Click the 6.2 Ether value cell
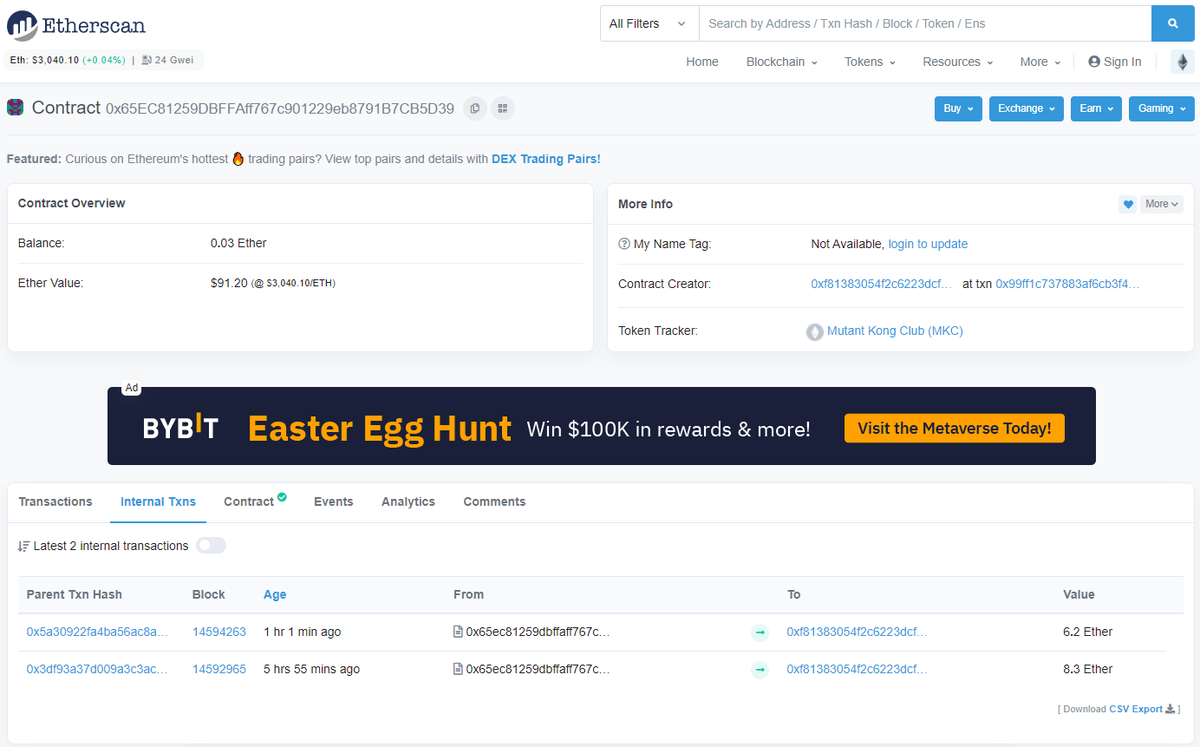The image size is (1200, 747). pyautogui.click(x=1088, y=632)
